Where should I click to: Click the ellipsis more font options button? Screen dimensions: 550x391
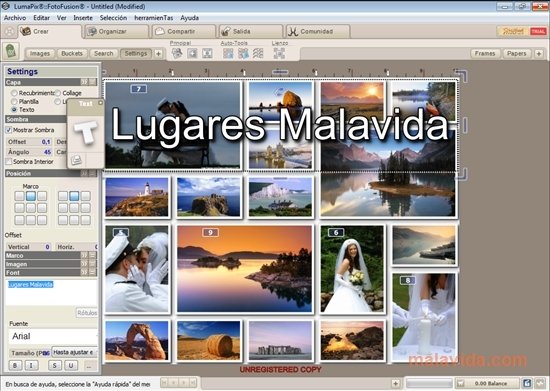89,365
